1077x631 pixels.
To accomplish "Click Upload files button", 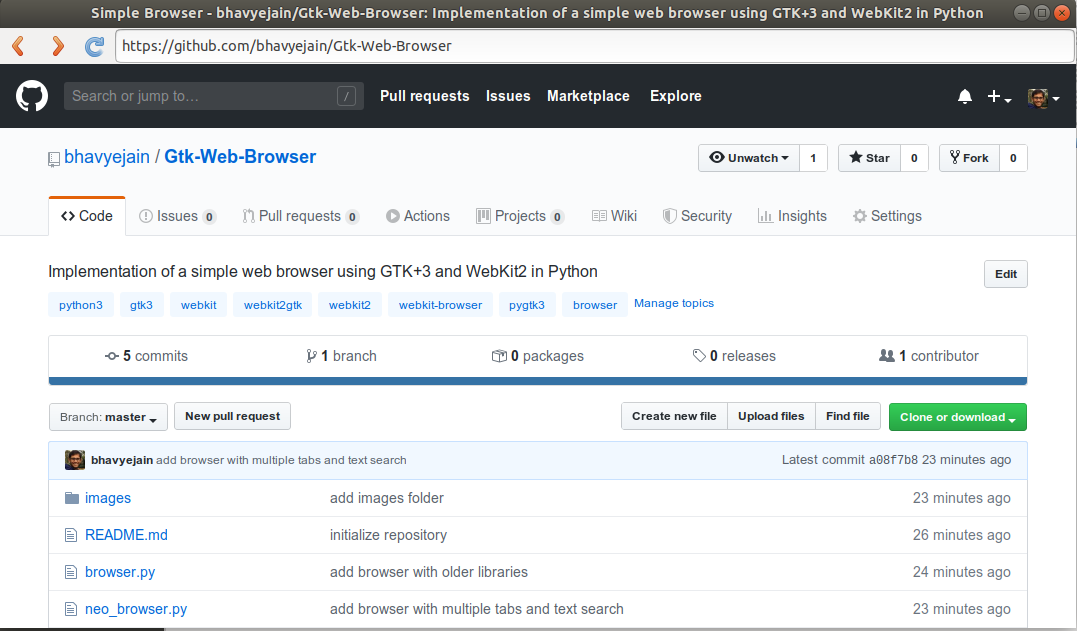I will 771,416.
